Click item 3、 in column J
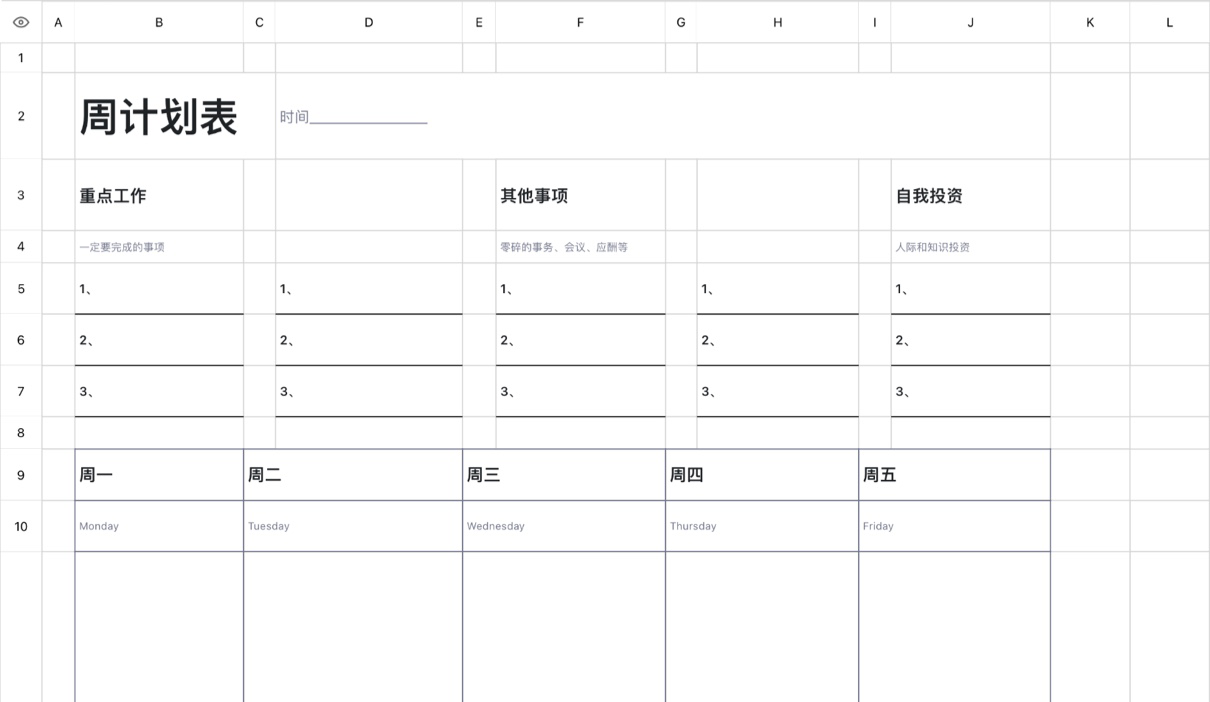The width and height of the screenshot is (1210, 702). click(x=970, y=392)
